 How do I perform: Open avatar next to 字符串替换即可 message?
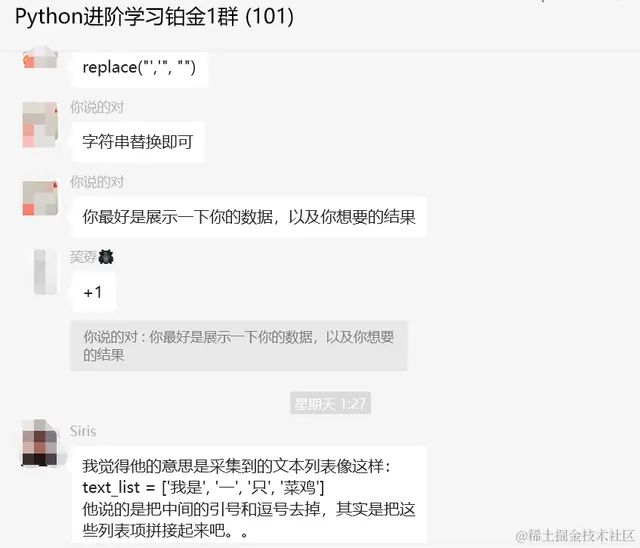tap(40, 124)
